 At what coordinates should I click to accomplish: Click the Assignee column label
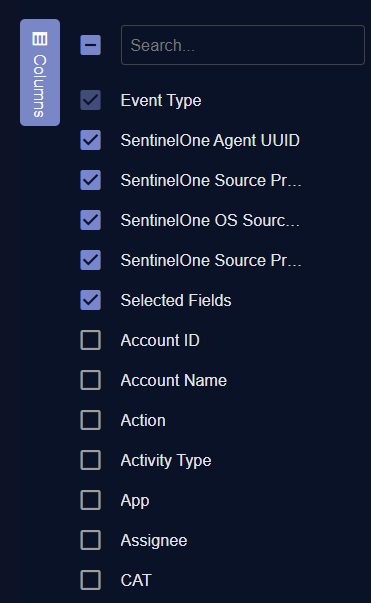[x=154, y=541]
